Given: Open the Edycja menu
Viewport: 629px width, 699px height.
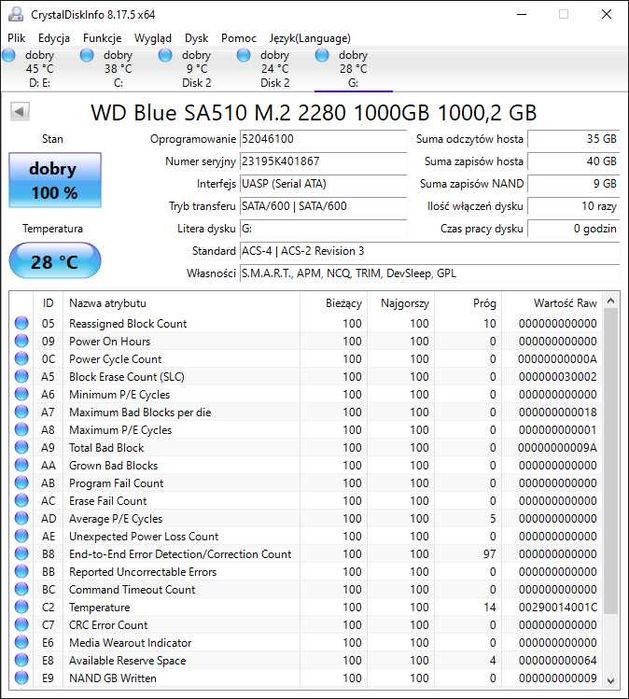Looking at the screenshot, I should pos(54,38).
